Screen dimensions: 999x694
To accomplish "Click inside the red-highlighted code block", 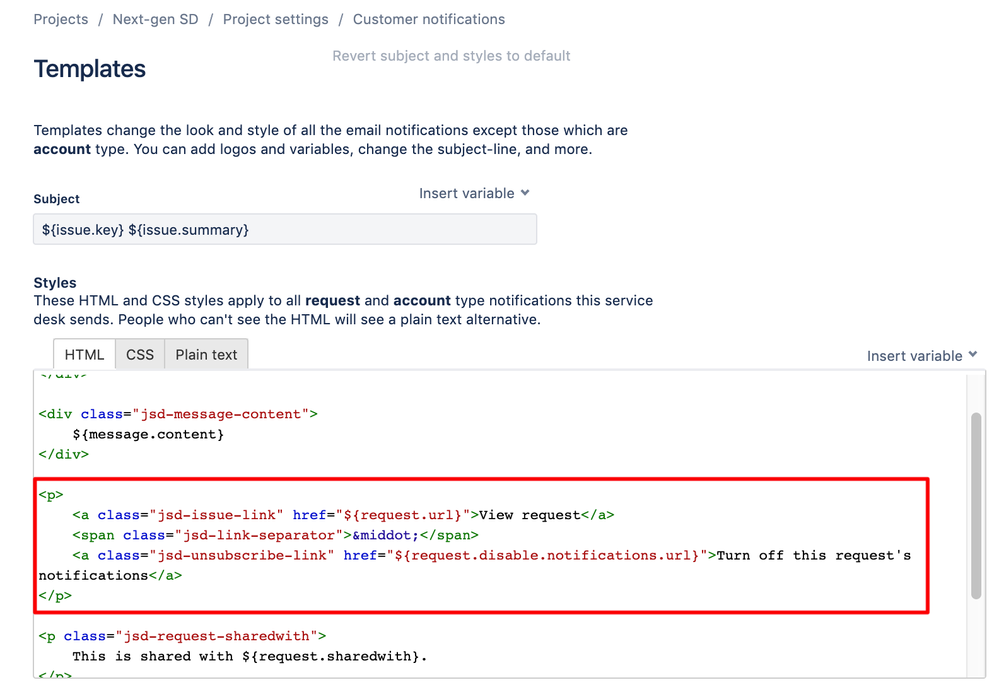I will pos(480,545).
